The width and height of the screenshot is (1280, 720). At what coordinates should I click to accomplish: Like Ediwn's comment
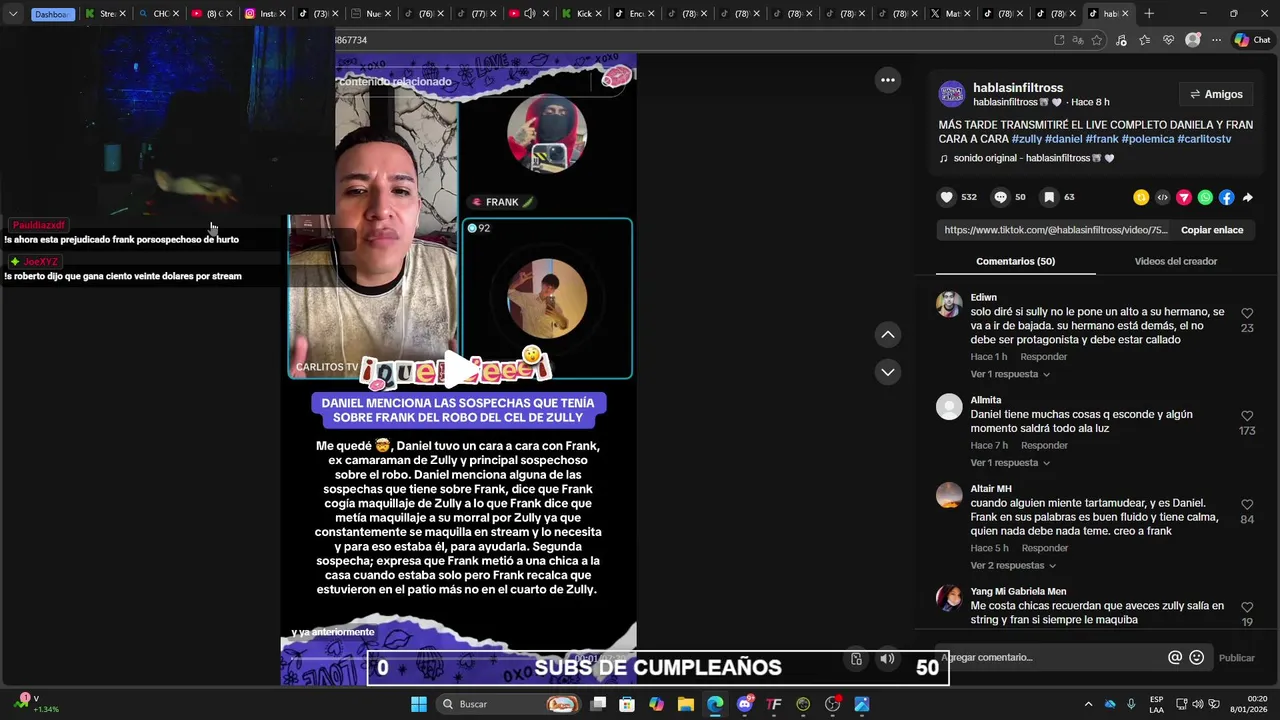click(1247, 313)
